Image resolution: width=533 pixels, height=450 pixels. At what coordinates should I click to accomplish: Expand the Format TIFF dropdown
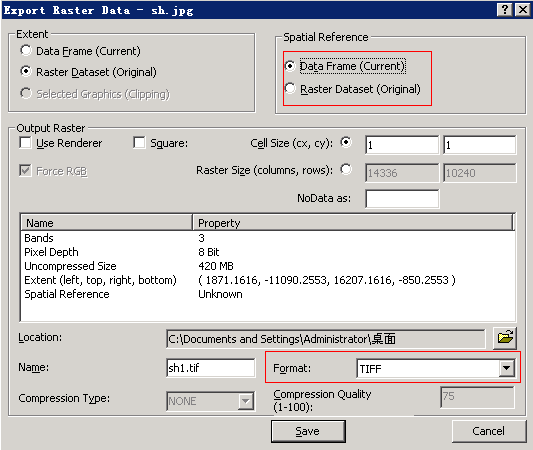pyautogui.click(x=506, y=368)
